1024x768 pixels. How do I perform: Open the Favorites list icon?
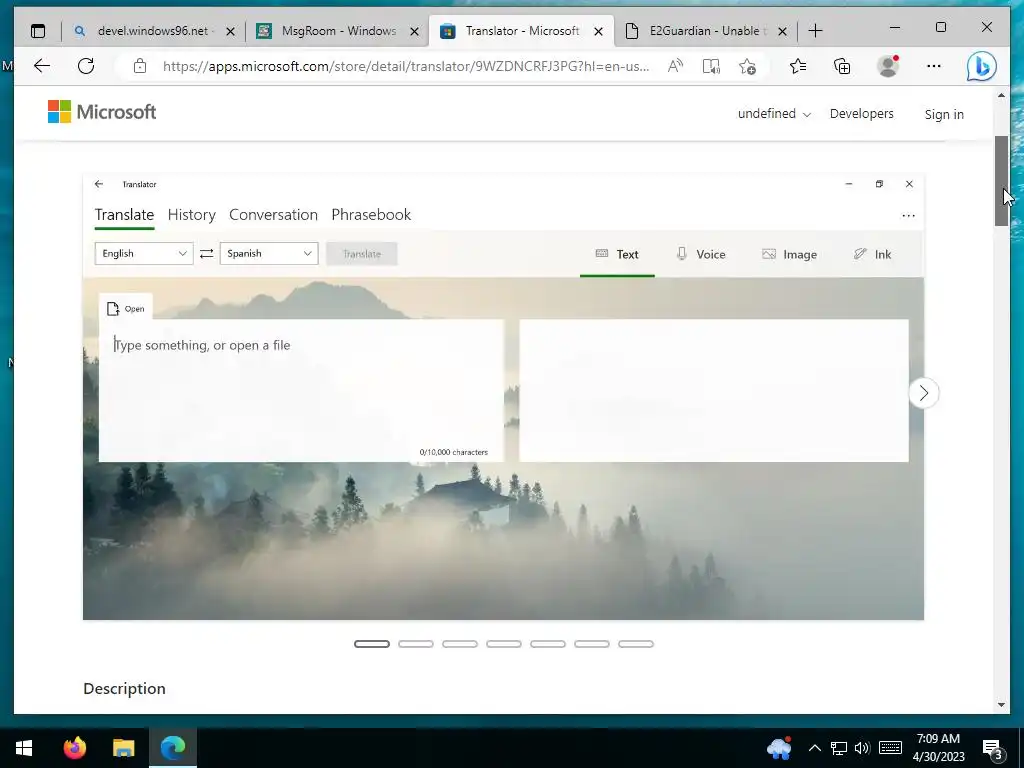(x=797, y=66)
